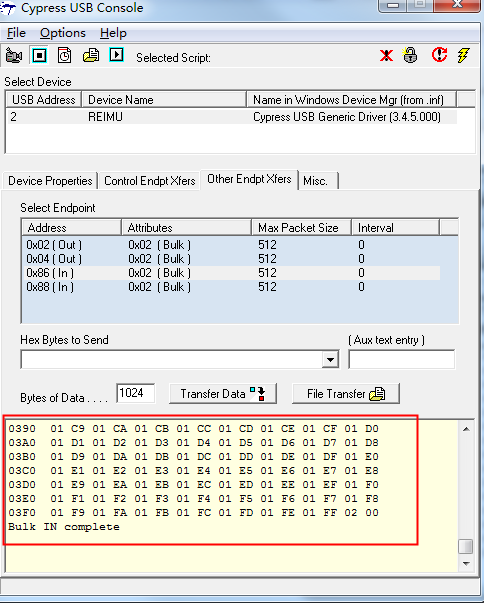Click the File Transfer button

pos(346,393)
